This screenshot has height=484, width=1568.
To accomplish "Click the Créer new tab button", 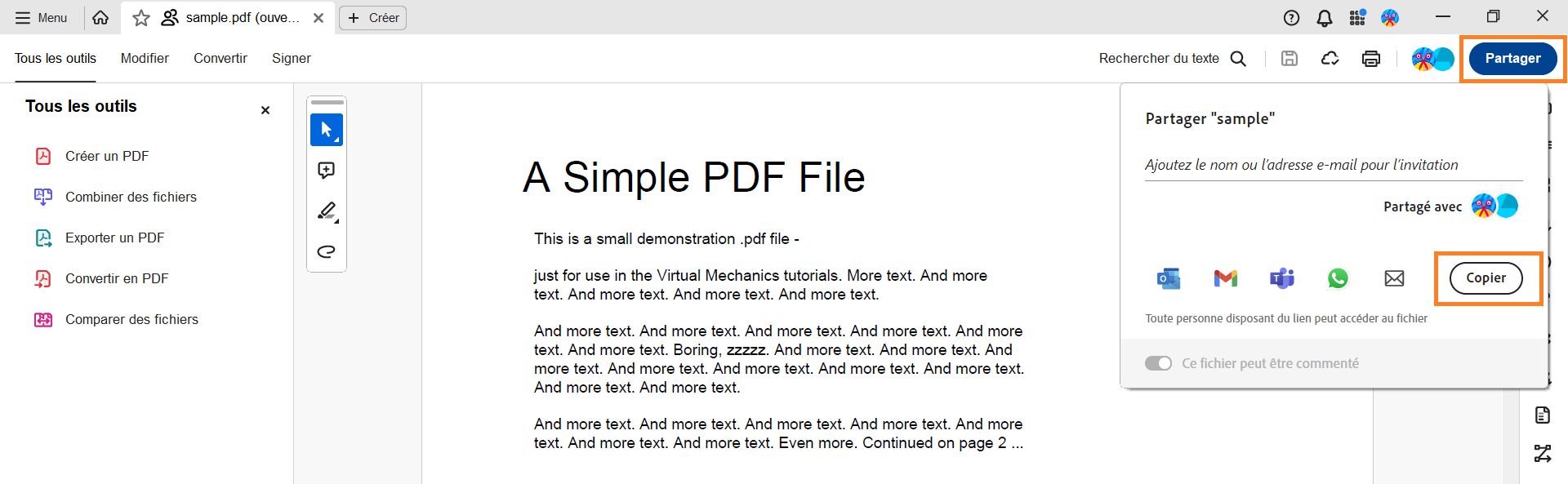I will coord(372,17).
